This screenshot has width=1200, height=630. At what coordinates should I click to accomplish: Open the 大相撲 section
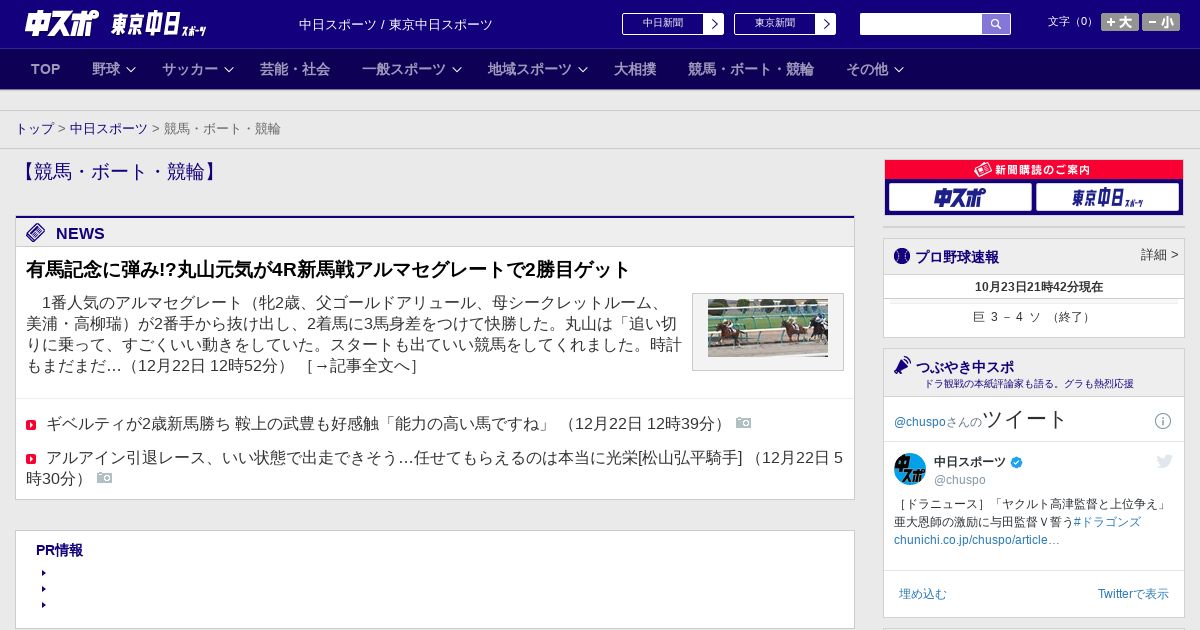click(x=635, y=69)
